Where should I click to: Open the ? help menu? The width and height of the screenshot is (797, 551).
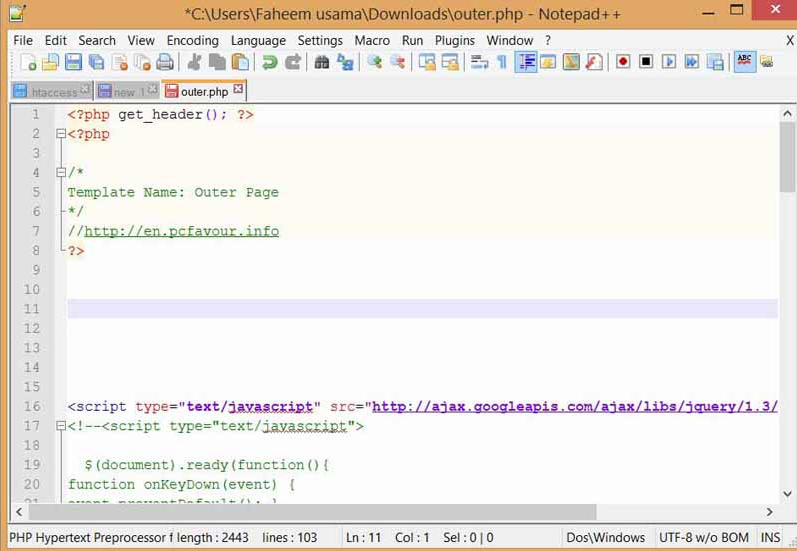tap(547, 40)
